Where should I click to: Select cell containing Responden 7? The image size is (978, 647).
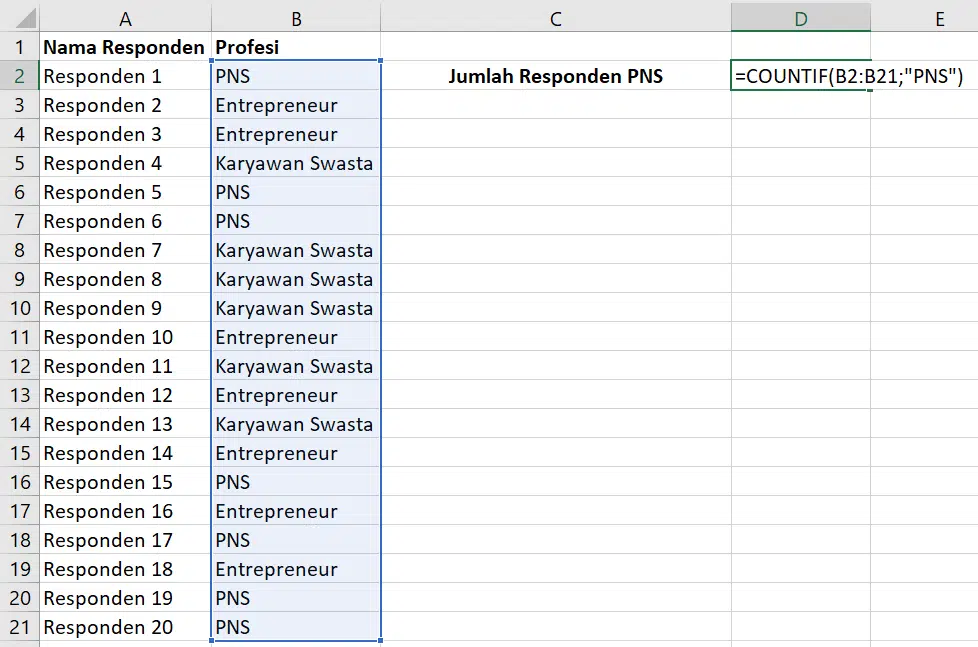pyautogui.click(x=125, y=250)
